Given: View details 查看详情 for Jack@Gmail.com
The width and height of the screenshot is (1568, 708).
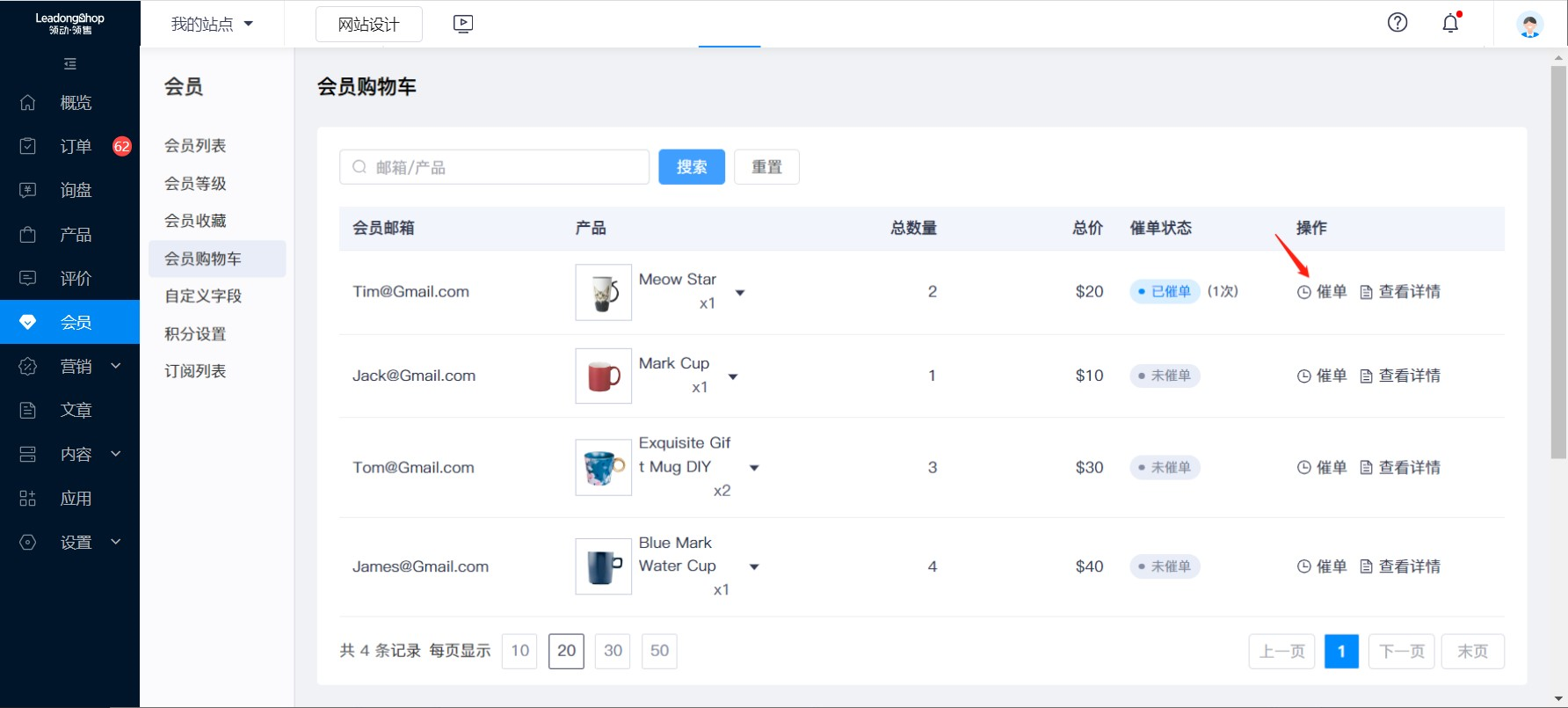Looking at the screenshot, I should click(1400, 376).
